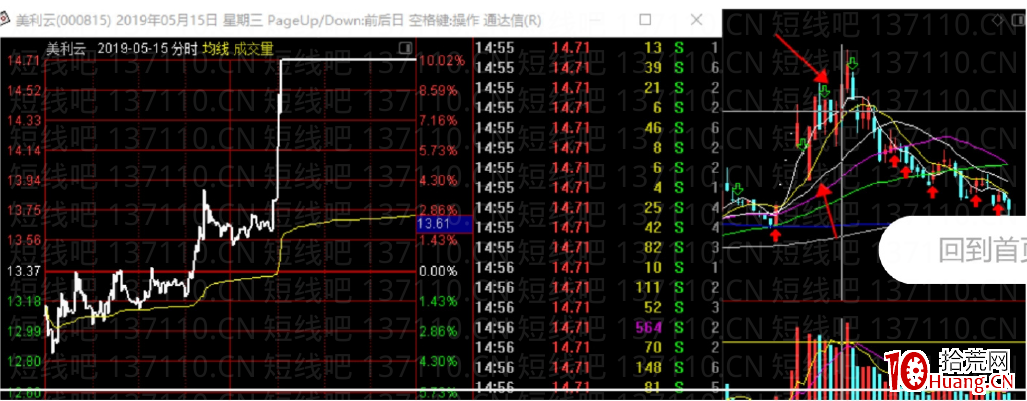Select the trade row with volume 25
1027x401 pixels.
point(597,207)
